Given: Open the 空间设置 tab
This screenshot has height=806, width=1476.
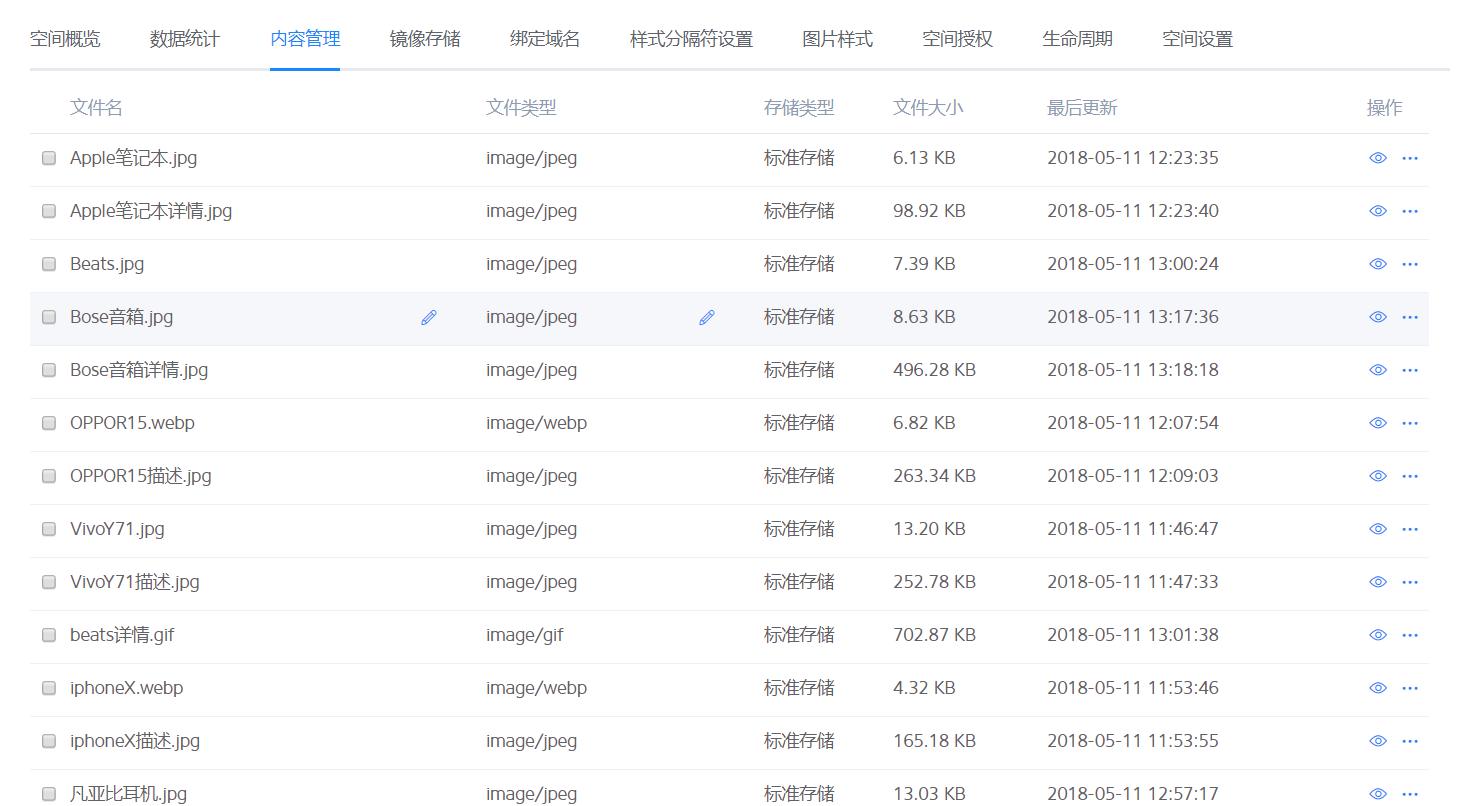Looking at the screenshot, I should click(1198, 39).
